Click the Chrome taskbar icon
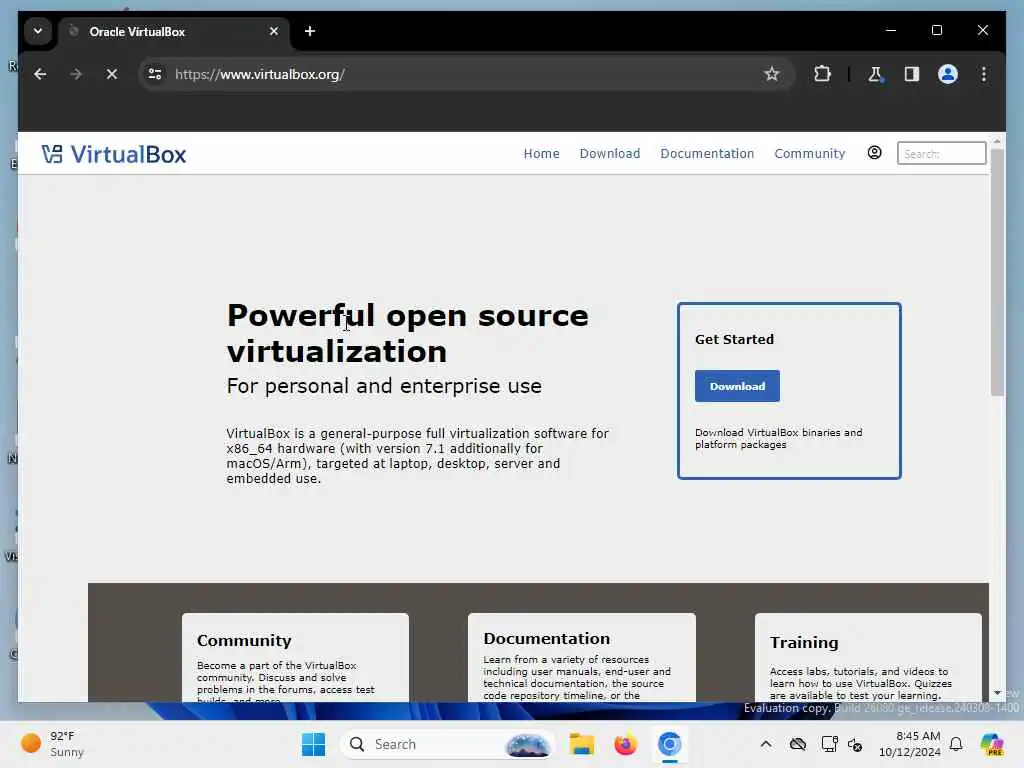Screen dimensions: 1024x768 point(669,744)
